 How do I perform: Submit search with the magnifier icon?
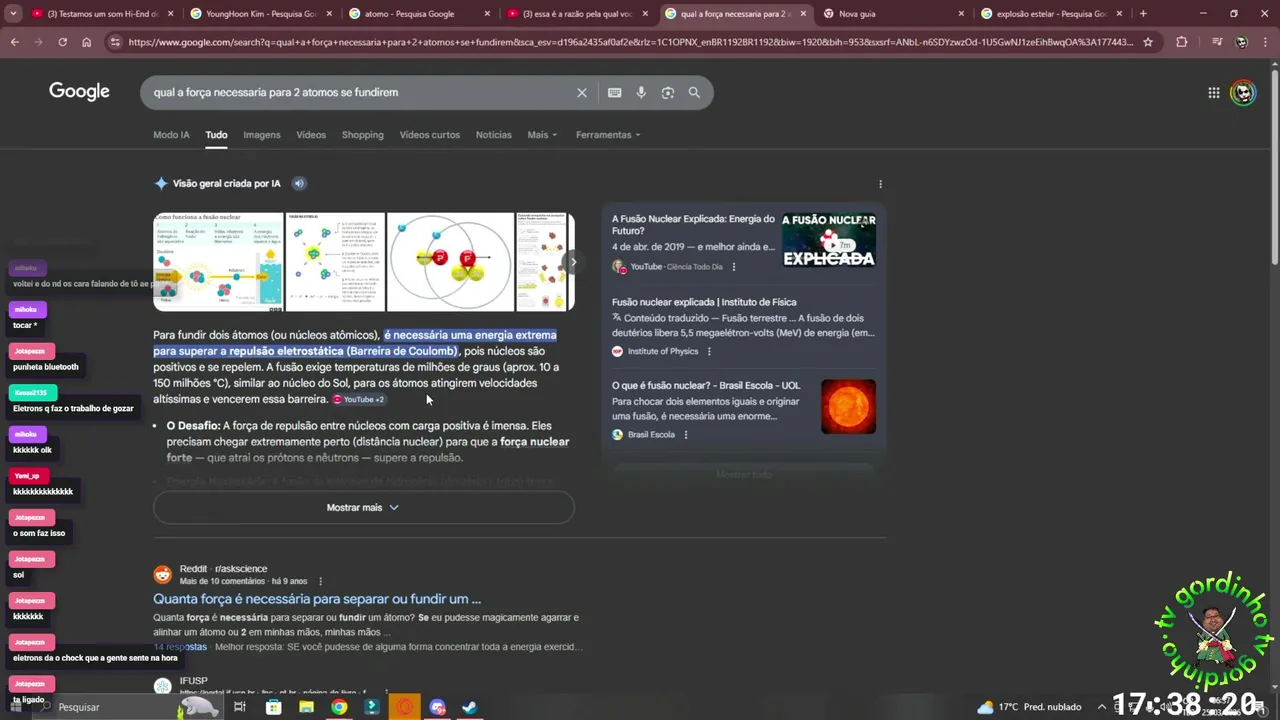[x=694, y=92]
